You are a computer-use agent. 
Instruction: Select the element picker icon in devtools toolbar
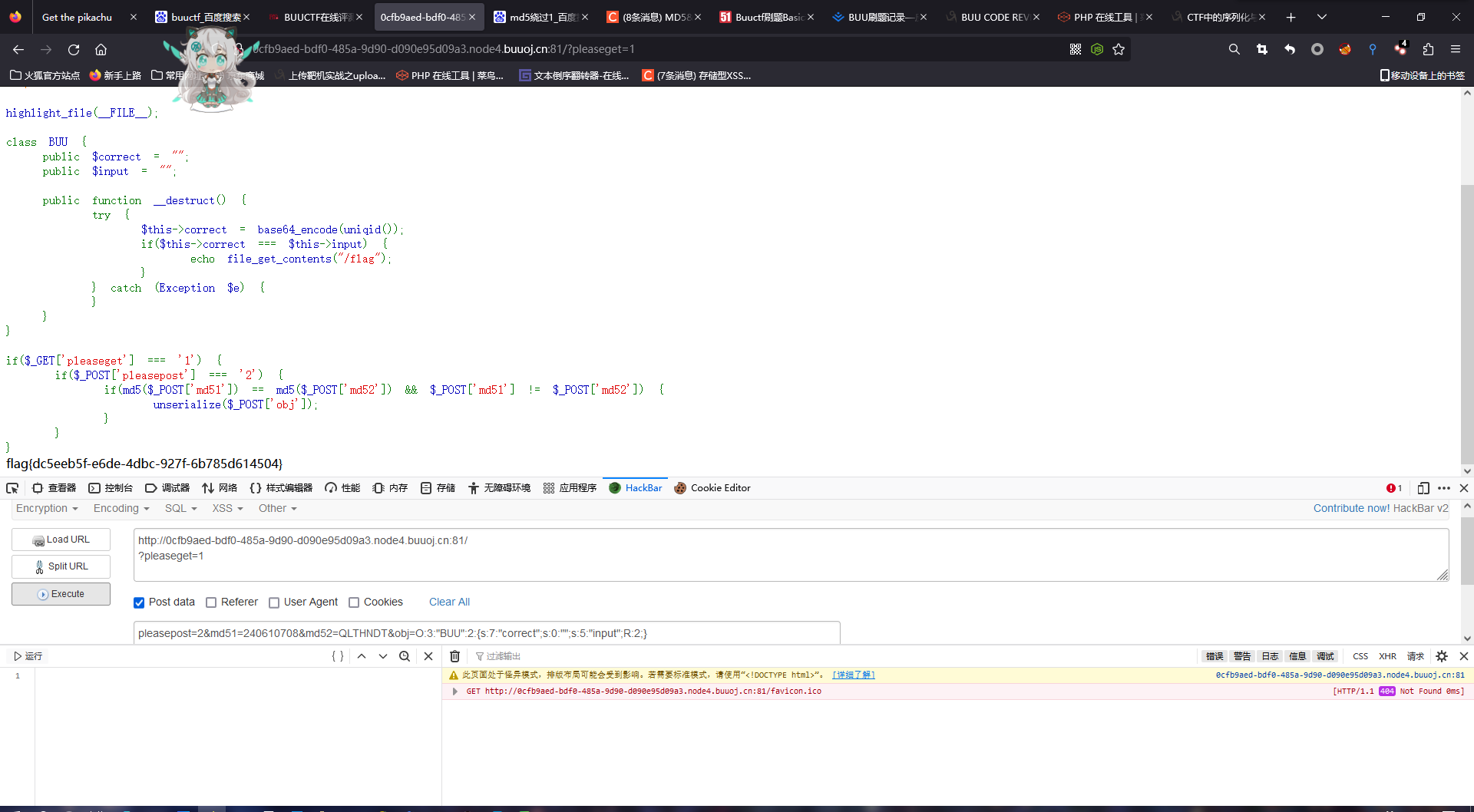coord(12,488)
